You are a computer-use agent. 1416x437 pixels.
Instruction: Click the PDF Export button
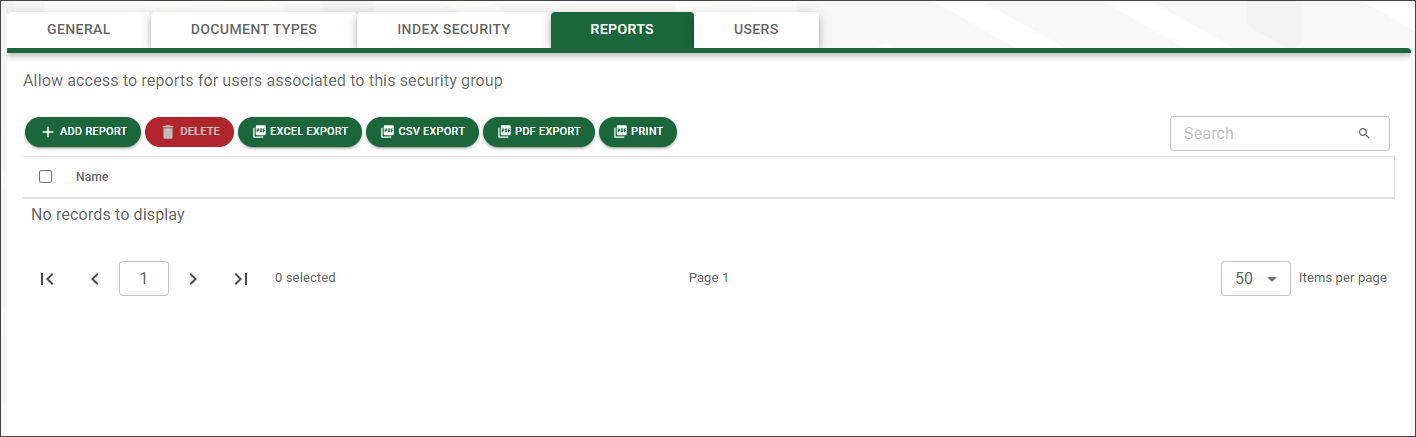click(x=539, y=132)
